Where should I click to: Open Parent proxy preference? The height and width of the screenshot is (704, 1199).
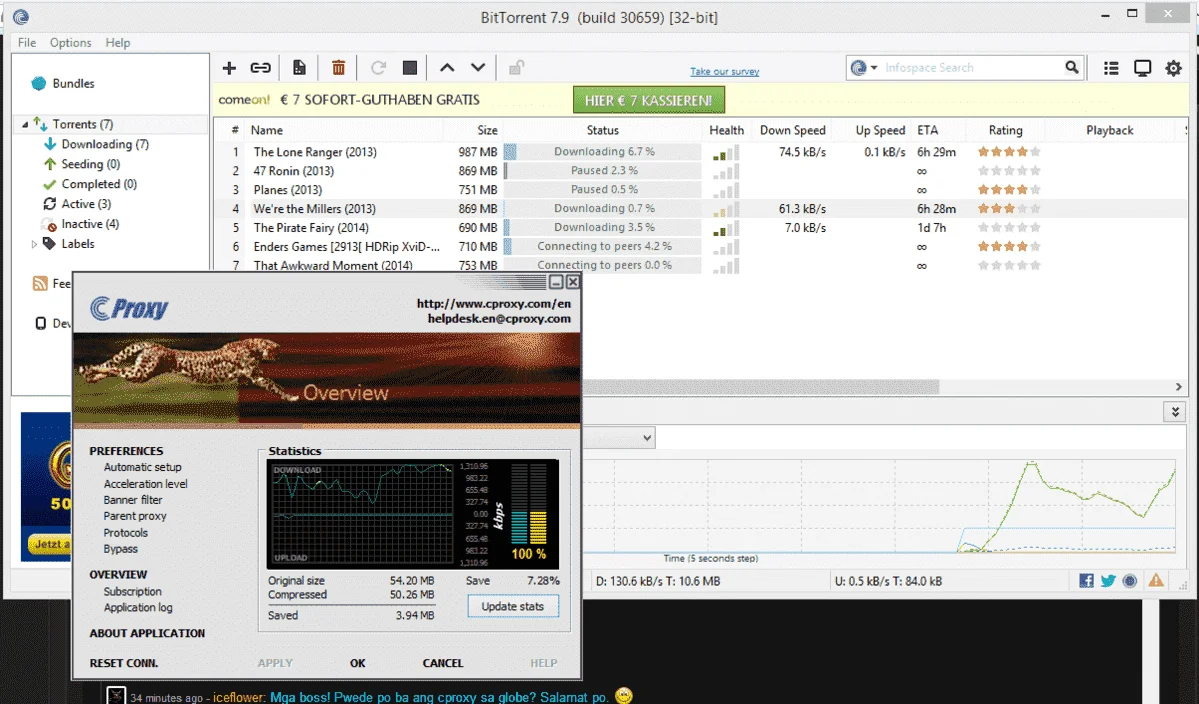click(x=135, y=516)
